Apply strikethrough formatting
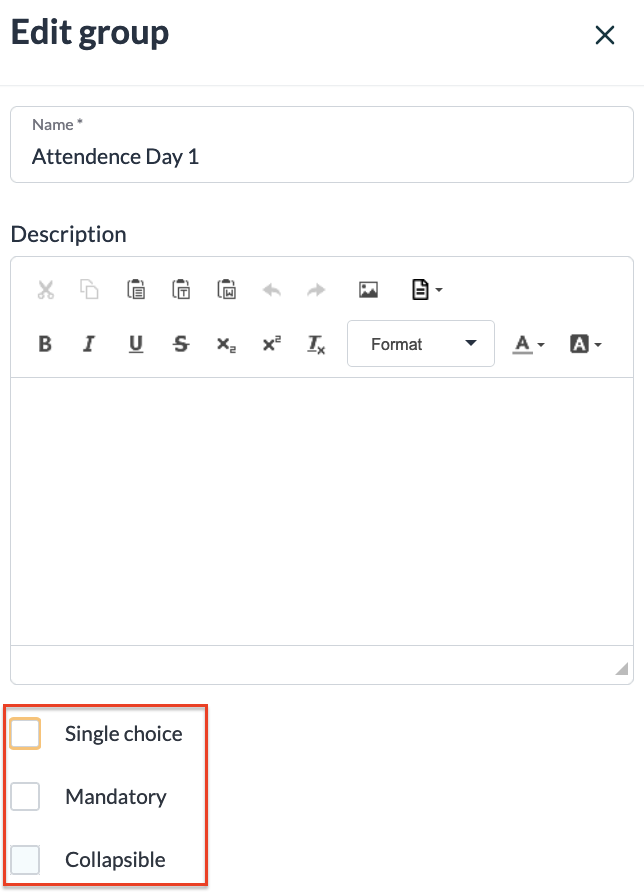The width and height of the screenshot is (644, 896). [x=181, y=344]
